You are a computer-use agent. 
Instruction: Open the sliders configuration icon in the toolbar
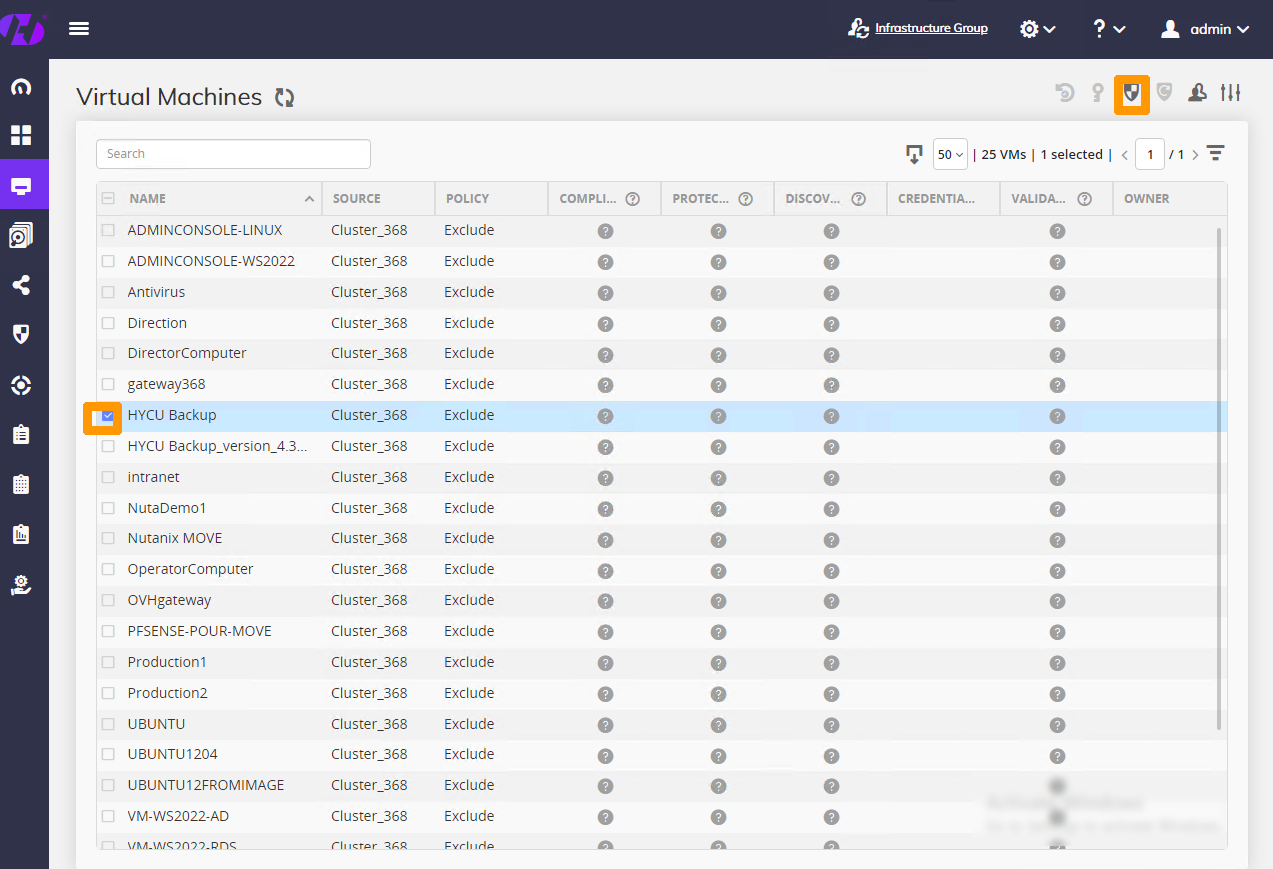(x=1230, y=93)
